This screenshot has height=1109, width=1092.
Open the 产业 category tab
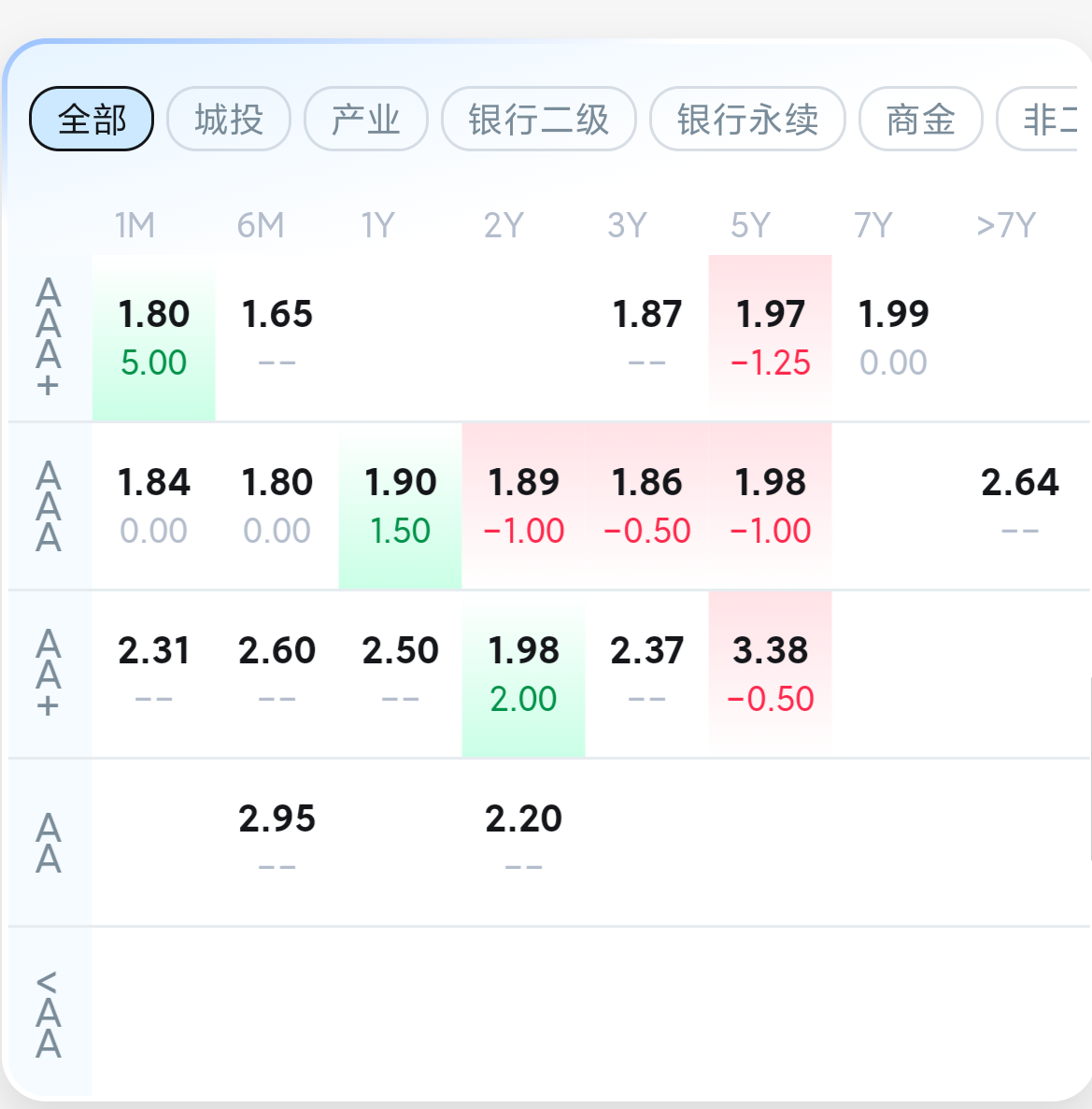tap(365, 119)
